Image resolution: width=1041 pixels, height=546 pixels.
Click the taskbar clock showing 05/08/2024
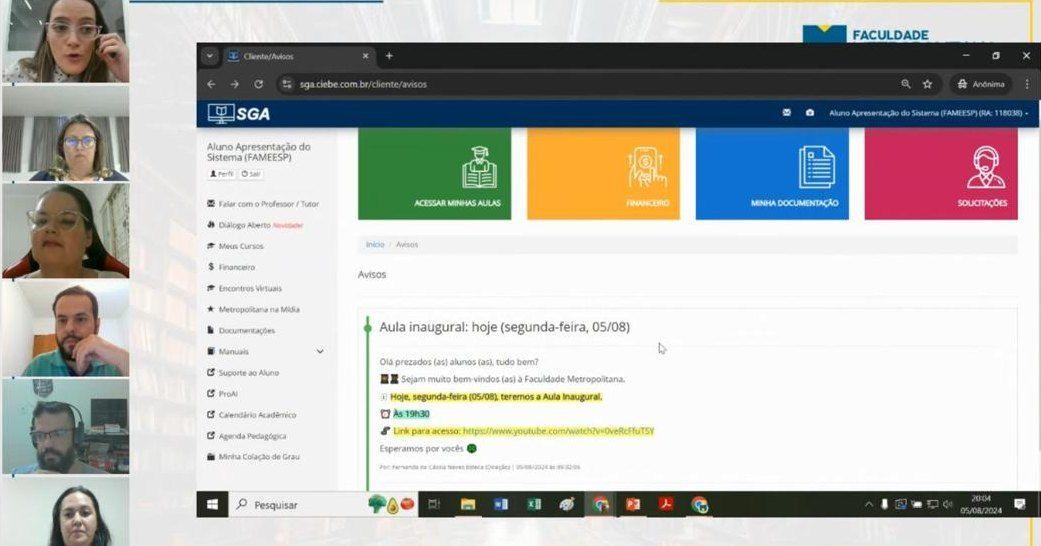(981, 505)
